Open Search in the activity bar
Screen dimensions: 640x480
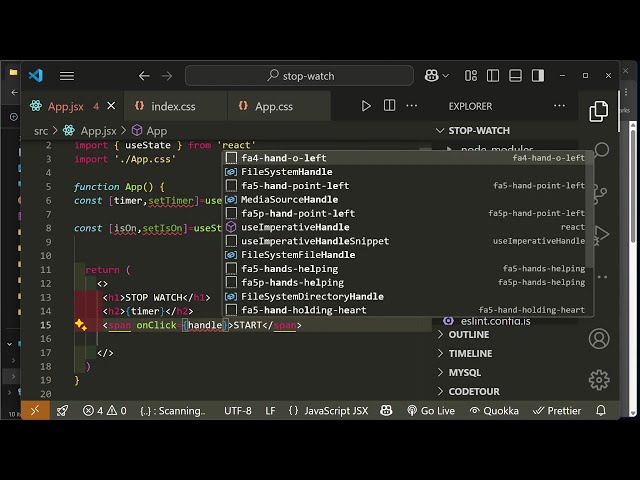click(601, 150)
